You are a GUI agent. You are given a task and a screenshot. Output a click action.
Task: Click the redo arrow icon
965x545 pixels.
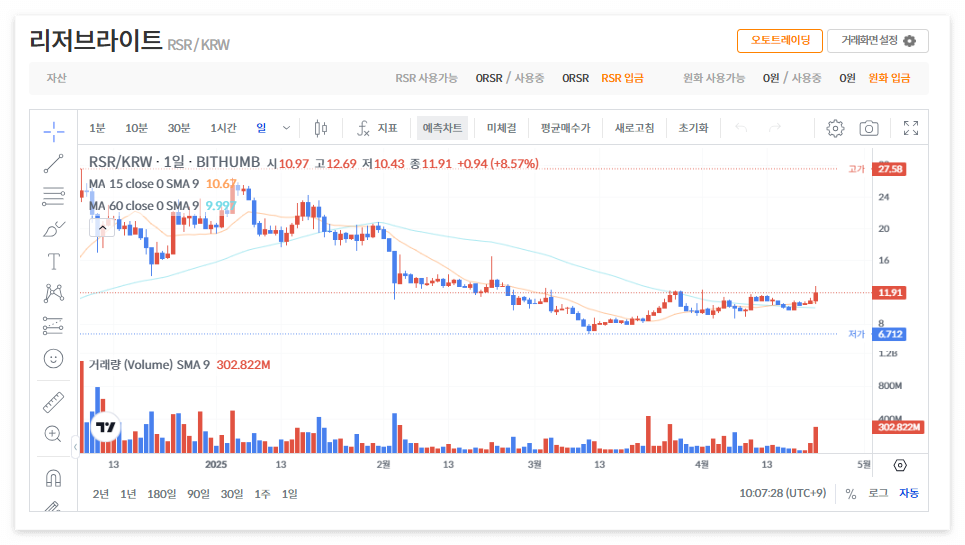[x=775, y=128]
